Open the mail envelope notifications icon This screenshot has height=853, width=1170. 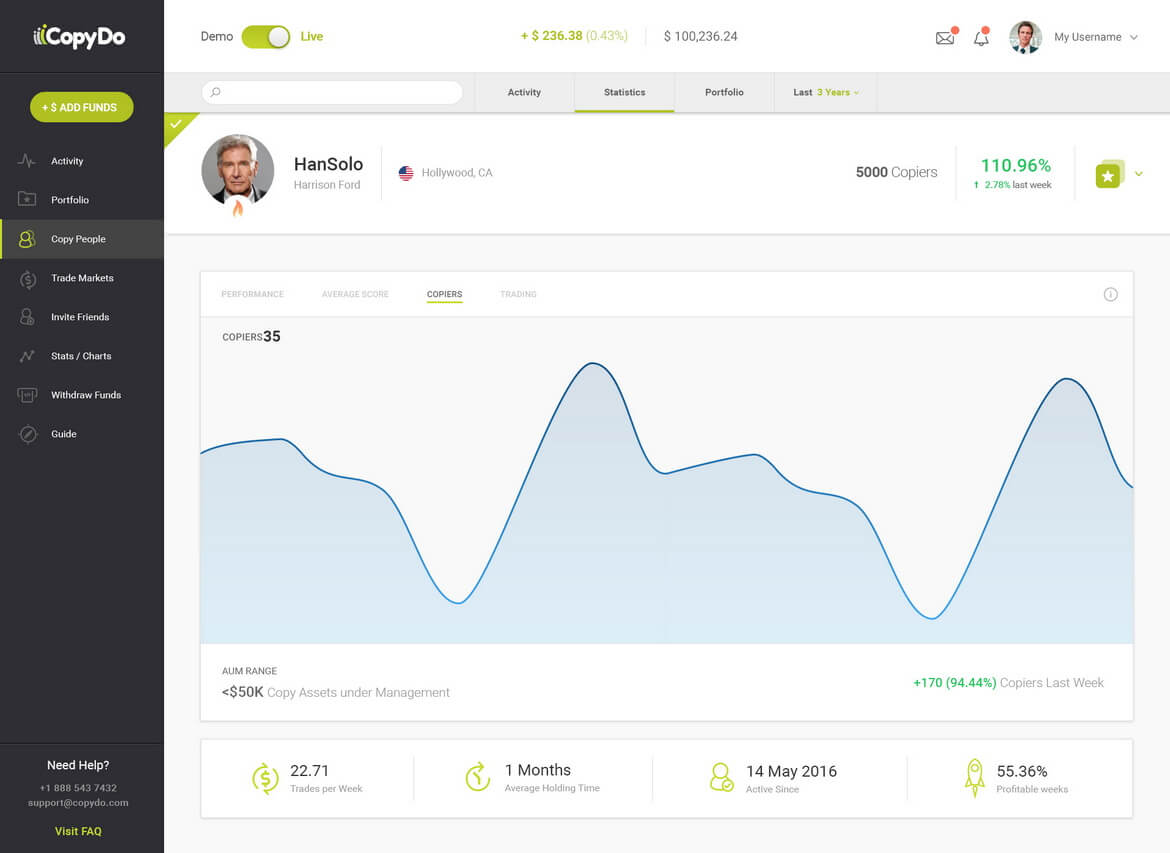945,37
